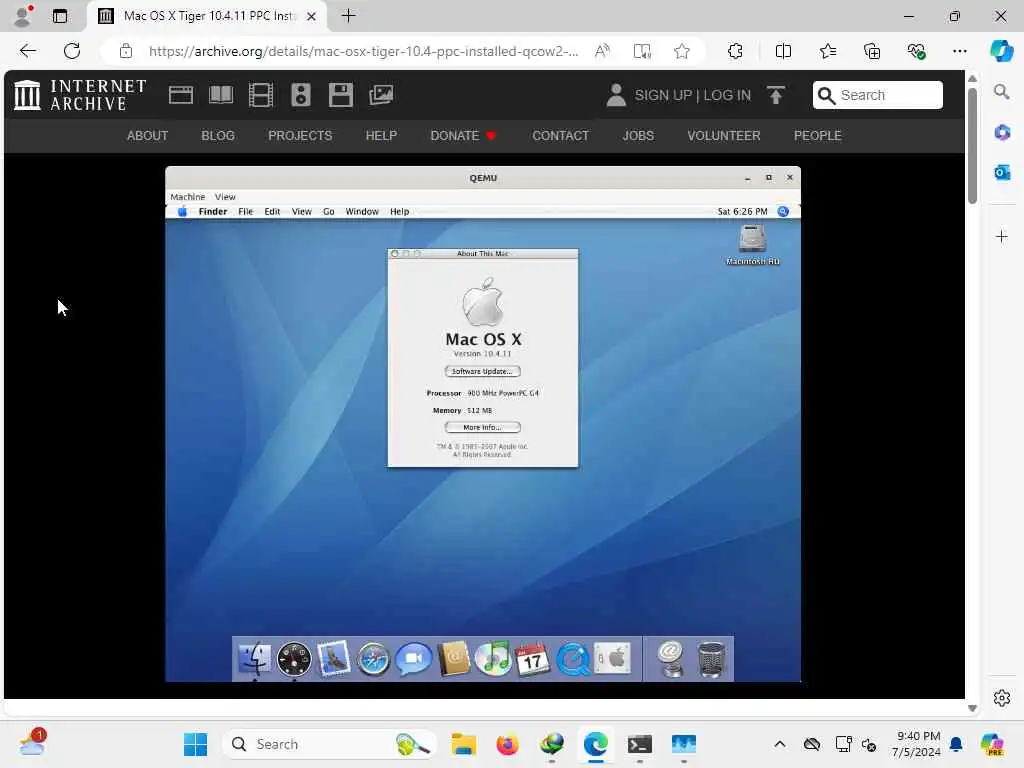Viewport: 1024px width, 768px height.
Task: Click LOG IN link
Action: click(x=727, y=95)
